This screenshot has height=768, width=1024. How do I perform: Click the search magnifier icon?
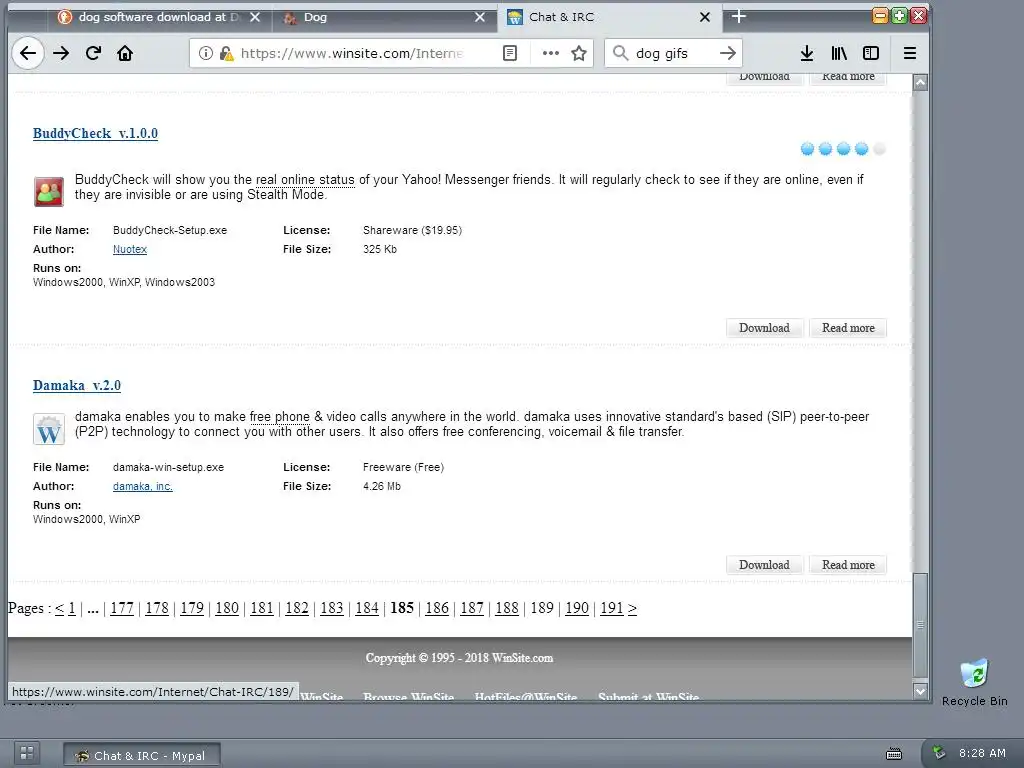point(620,53)
